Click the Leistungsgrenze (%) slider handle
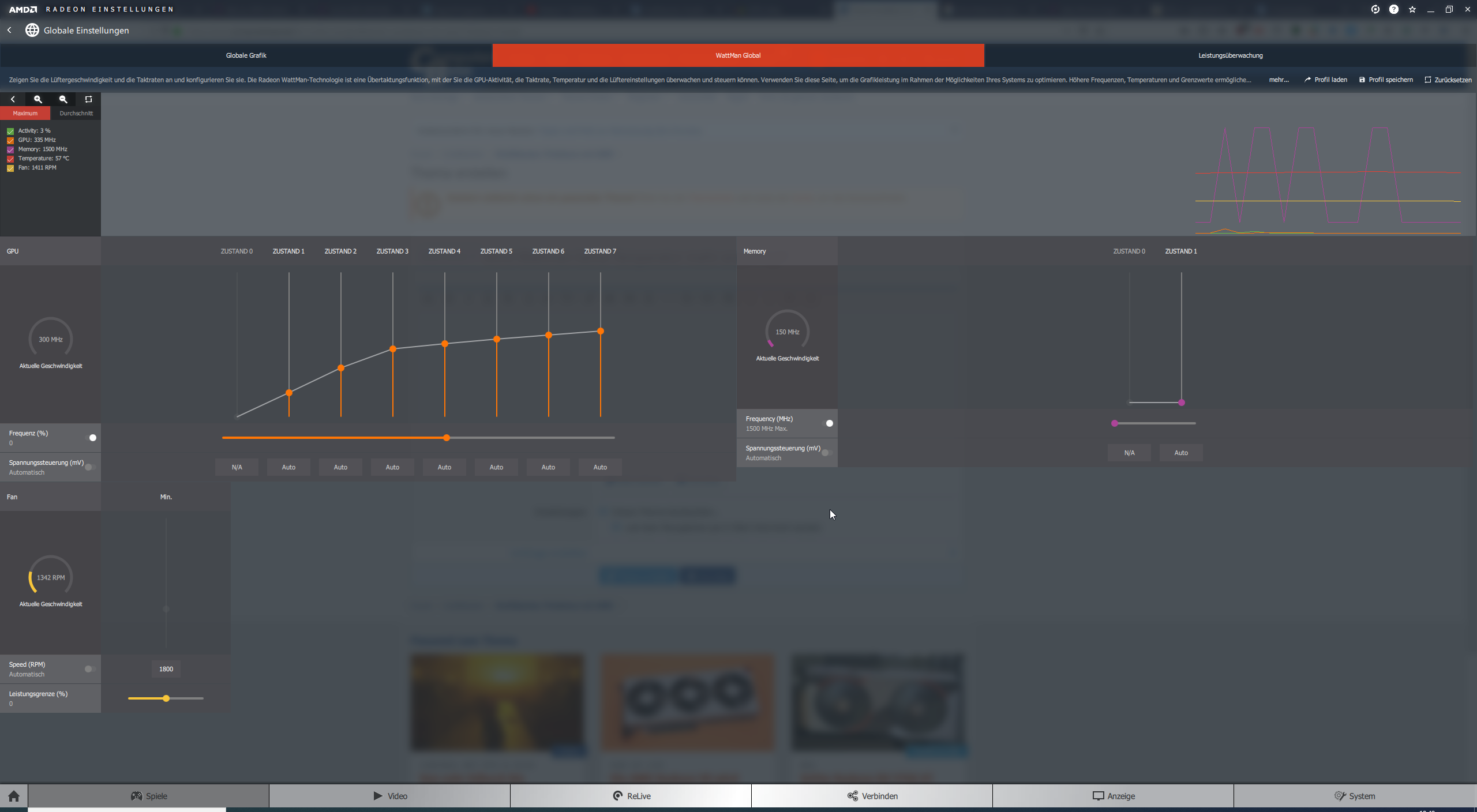 [x=166, y=698]
